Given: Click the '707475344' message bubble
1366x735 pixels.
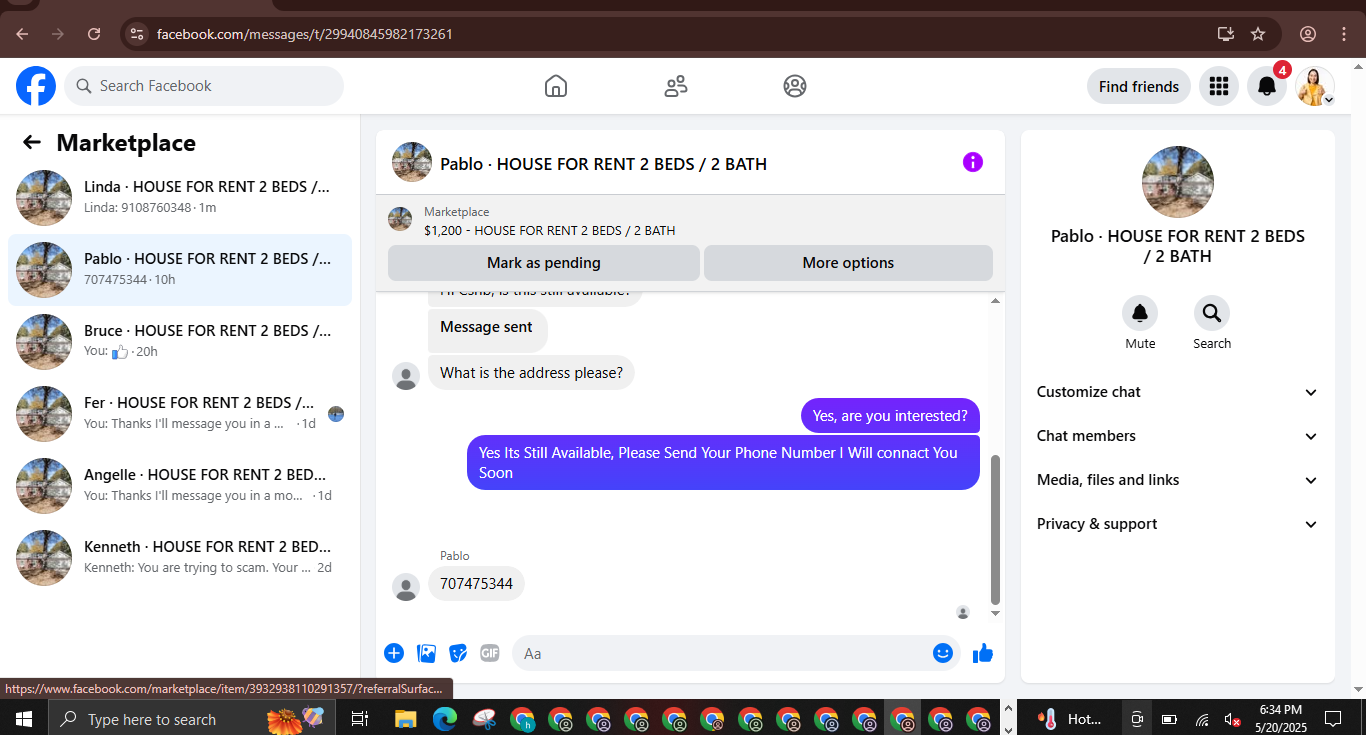Looking at the screenshot, I should tap(476, 584).
